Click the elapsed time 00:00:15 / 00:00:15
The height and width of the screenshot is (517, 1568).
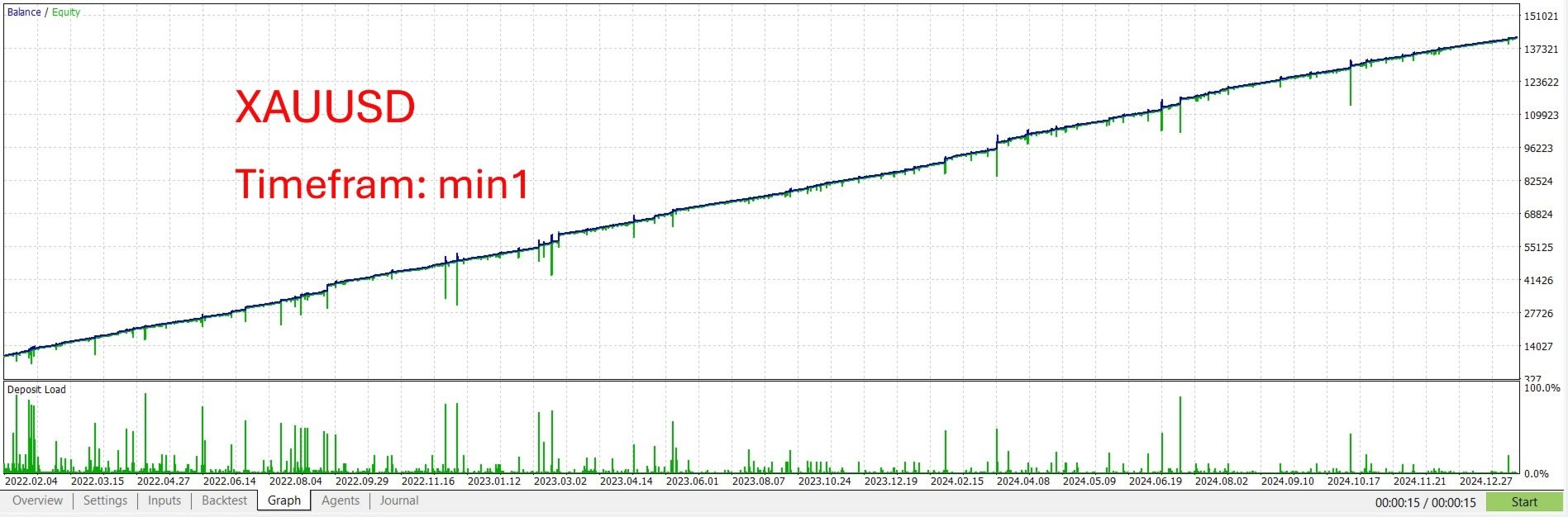pos(1426,503)
